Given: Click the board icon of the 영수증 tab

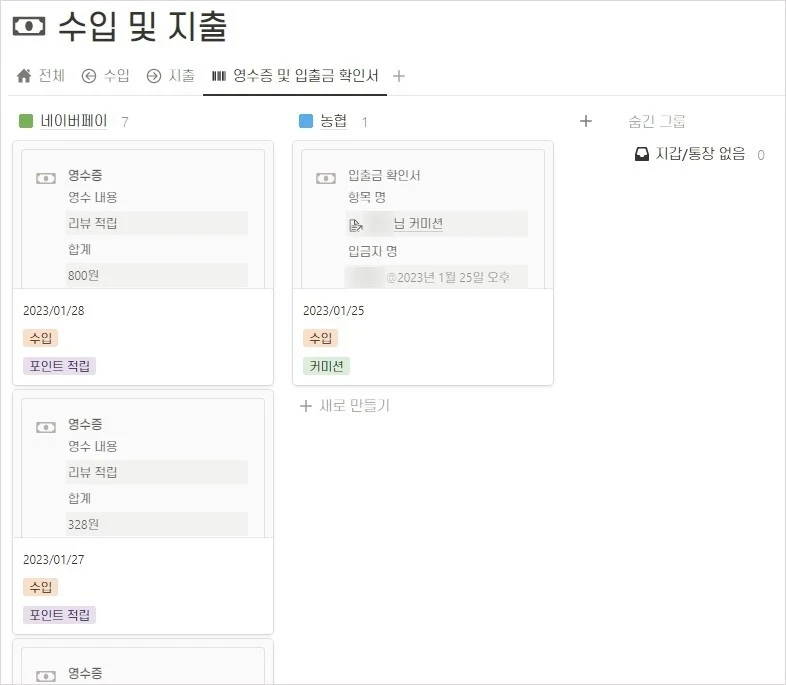Looking at the screenshot, I should tap(219, 76).
